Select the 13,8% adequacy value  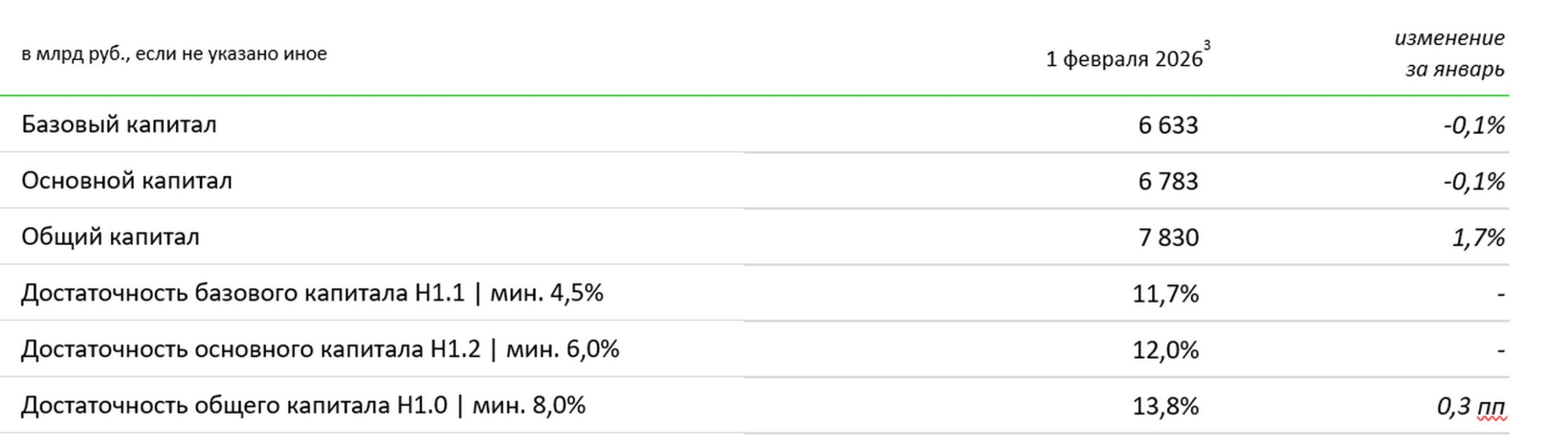coord(1165,407)
